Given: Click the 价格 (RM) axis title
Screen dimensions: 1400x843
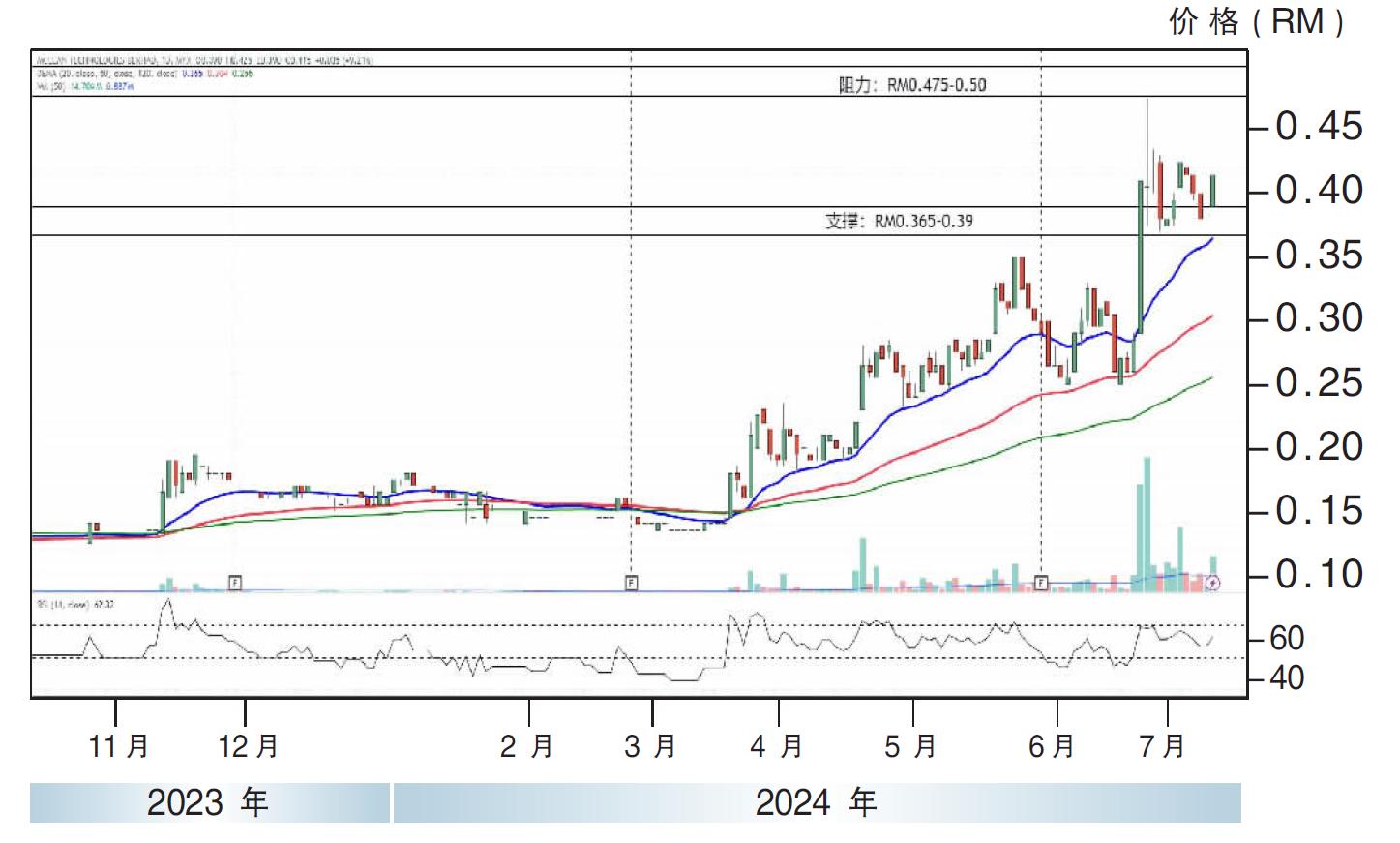Looking at the screenshot, I should [x=1256, y=21].
